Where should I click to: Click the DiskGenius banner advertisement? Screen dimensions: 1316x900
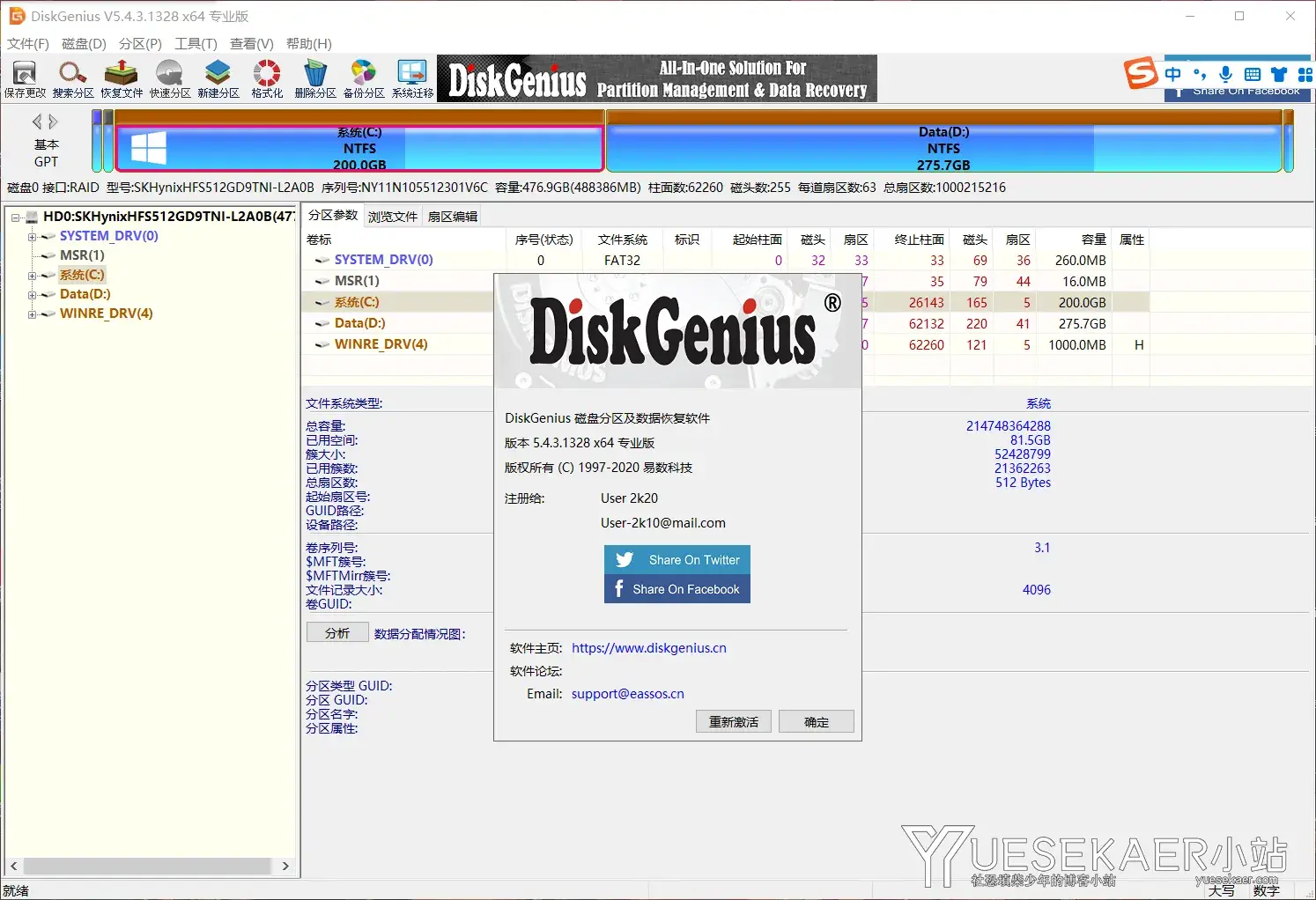point(657,78)
